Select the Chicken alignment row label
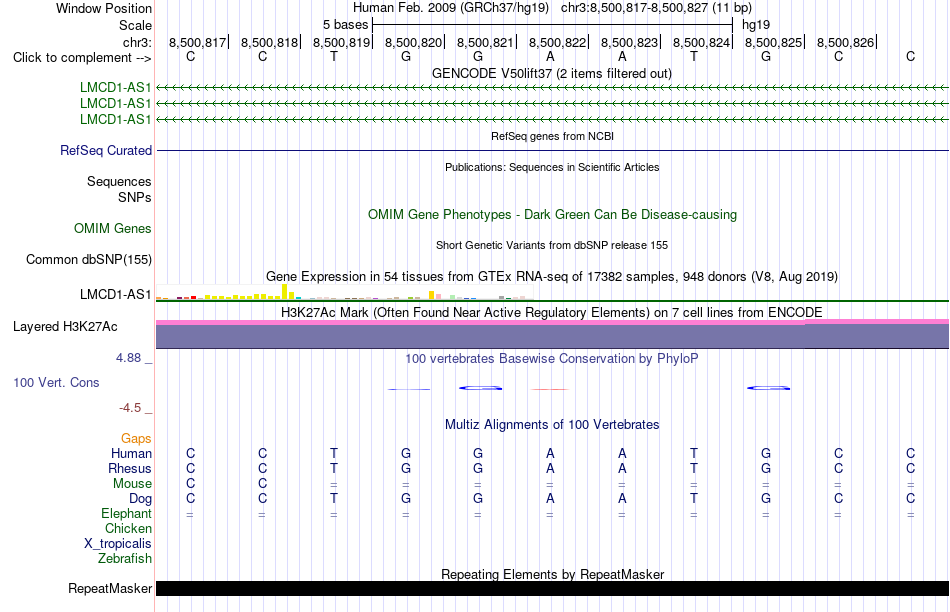This screenshot has width=950, height=612. click(128, 528)
